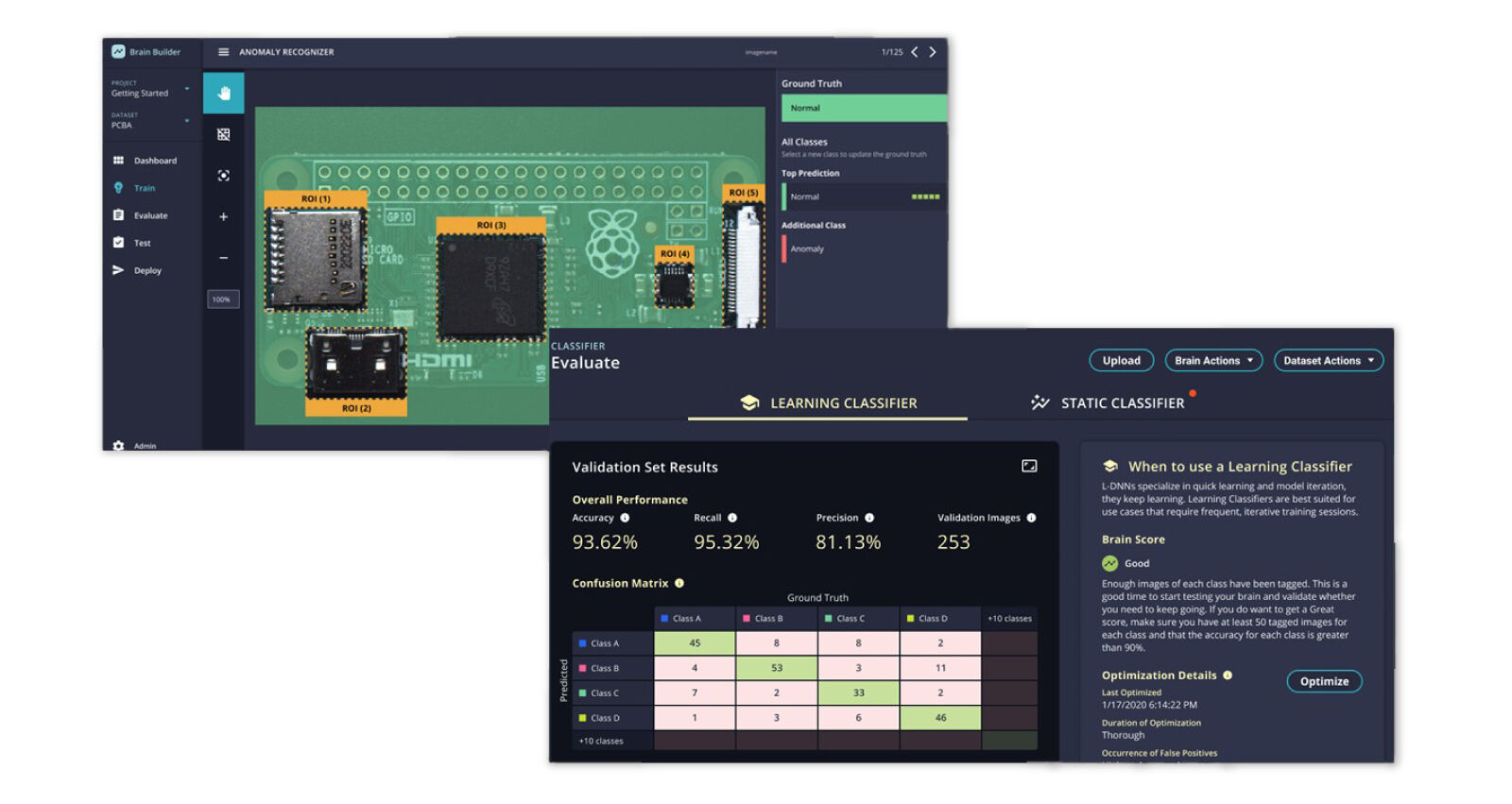Click the 100% zoom level box

click(x=223, y=299)
